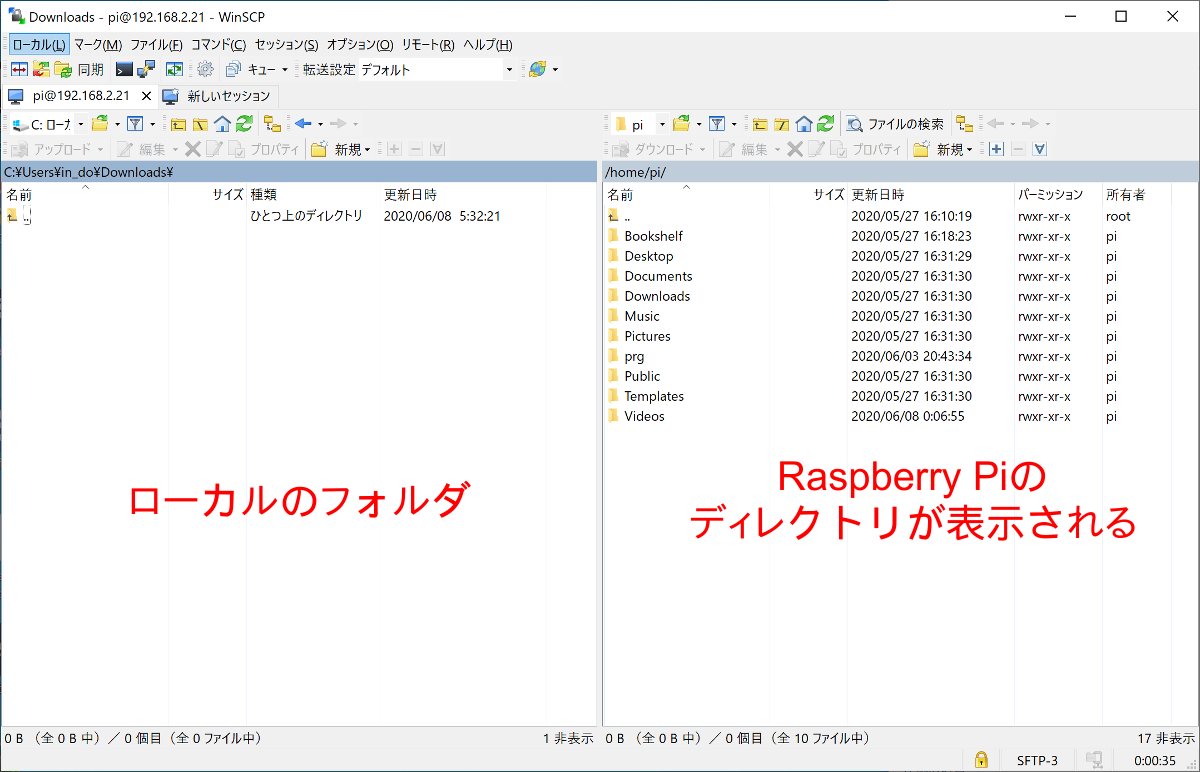The height and width of the screenshot is (772, 1200).
Task: Expand the 転送設定 デフォルト dropdown
Action: [509, 70]
